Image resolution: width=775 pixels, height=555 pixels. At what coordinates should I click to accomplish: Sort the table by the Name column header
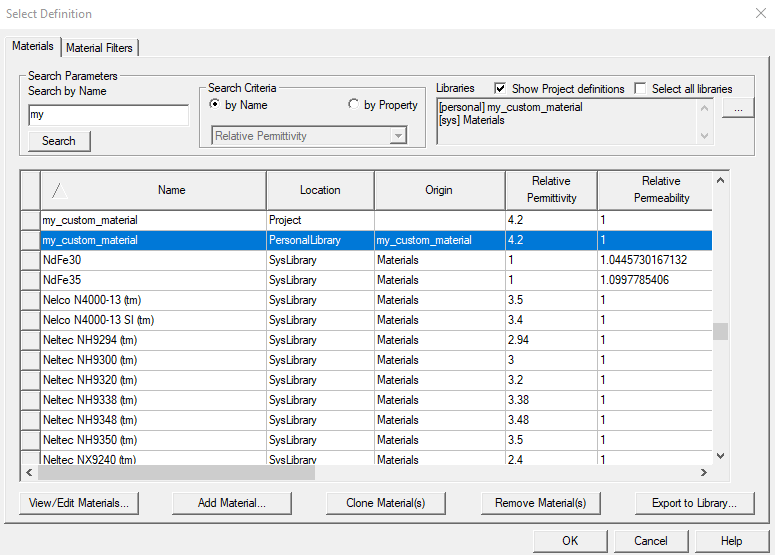pos(171,190)
